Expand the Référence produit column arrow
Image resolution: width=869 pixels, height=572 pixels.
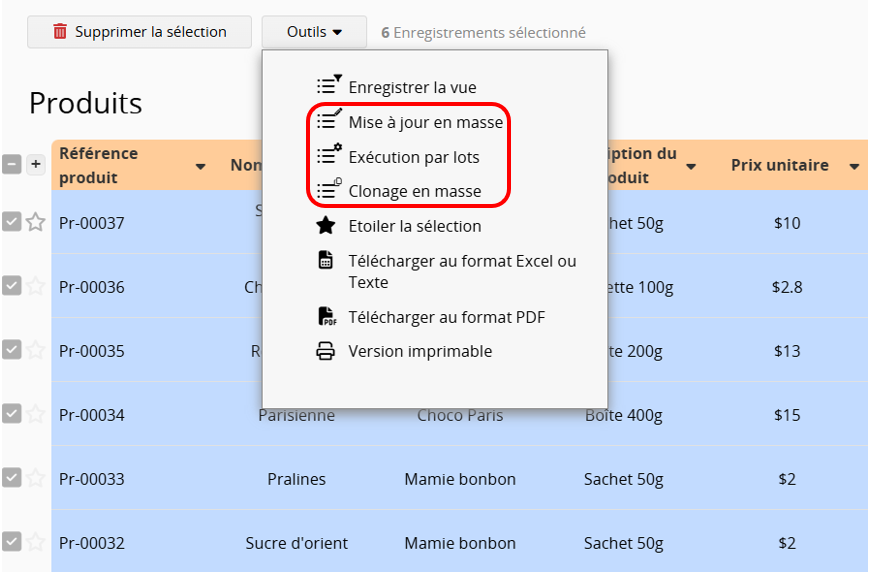[200, 166]
